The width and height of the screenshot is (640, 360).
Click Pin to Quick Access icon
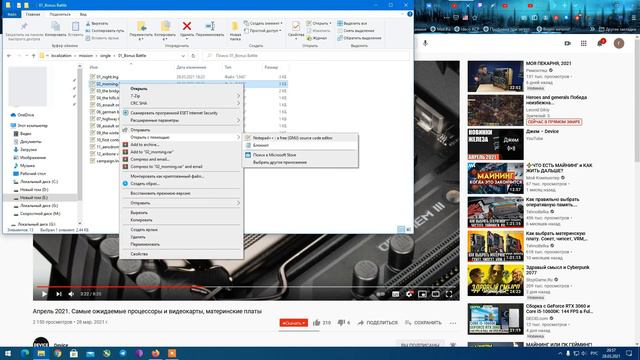[x=24, y=27]
